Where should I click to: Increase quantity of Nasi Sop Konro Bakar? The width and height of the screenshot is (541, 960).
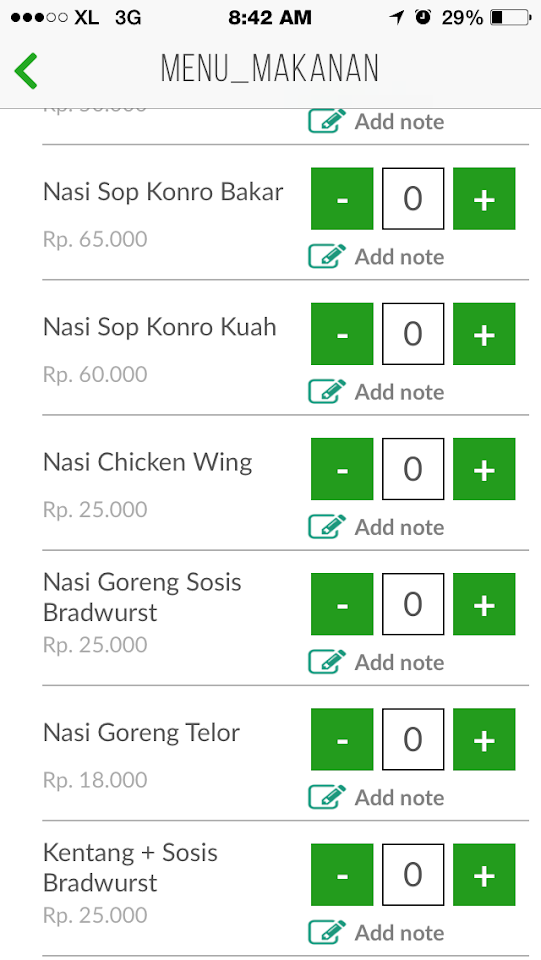click(x=484, y=199)
